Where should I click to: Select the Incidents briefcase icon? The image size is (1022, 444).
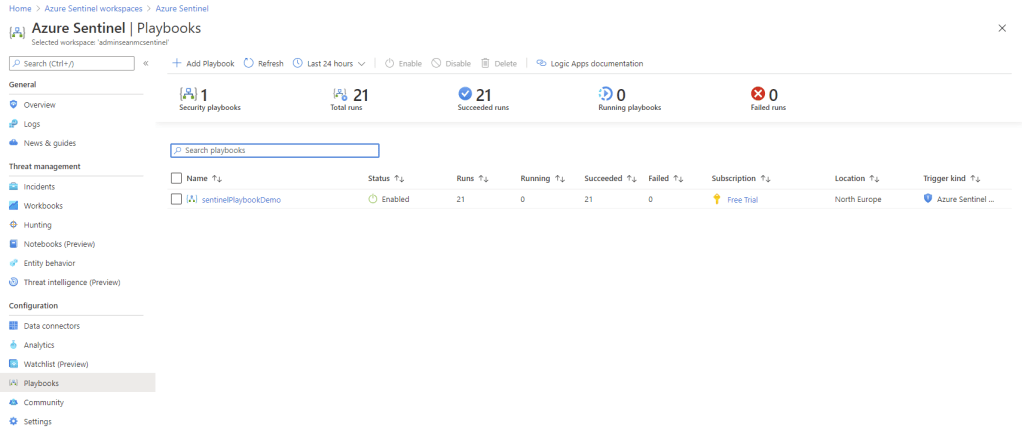(13, 186)
